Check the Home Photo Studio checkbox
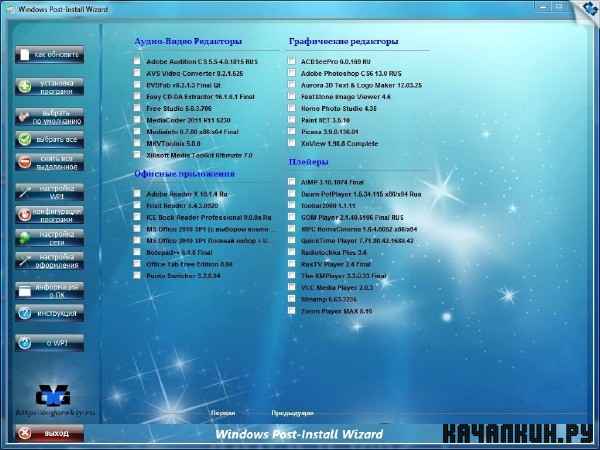Screen dimensions: 600x450 click(292, 108)
